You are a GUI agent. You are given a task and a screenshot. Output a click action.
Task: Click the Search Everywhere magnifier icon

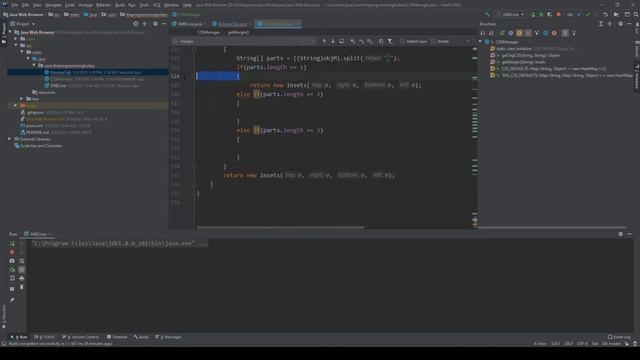tap(636, 14)
